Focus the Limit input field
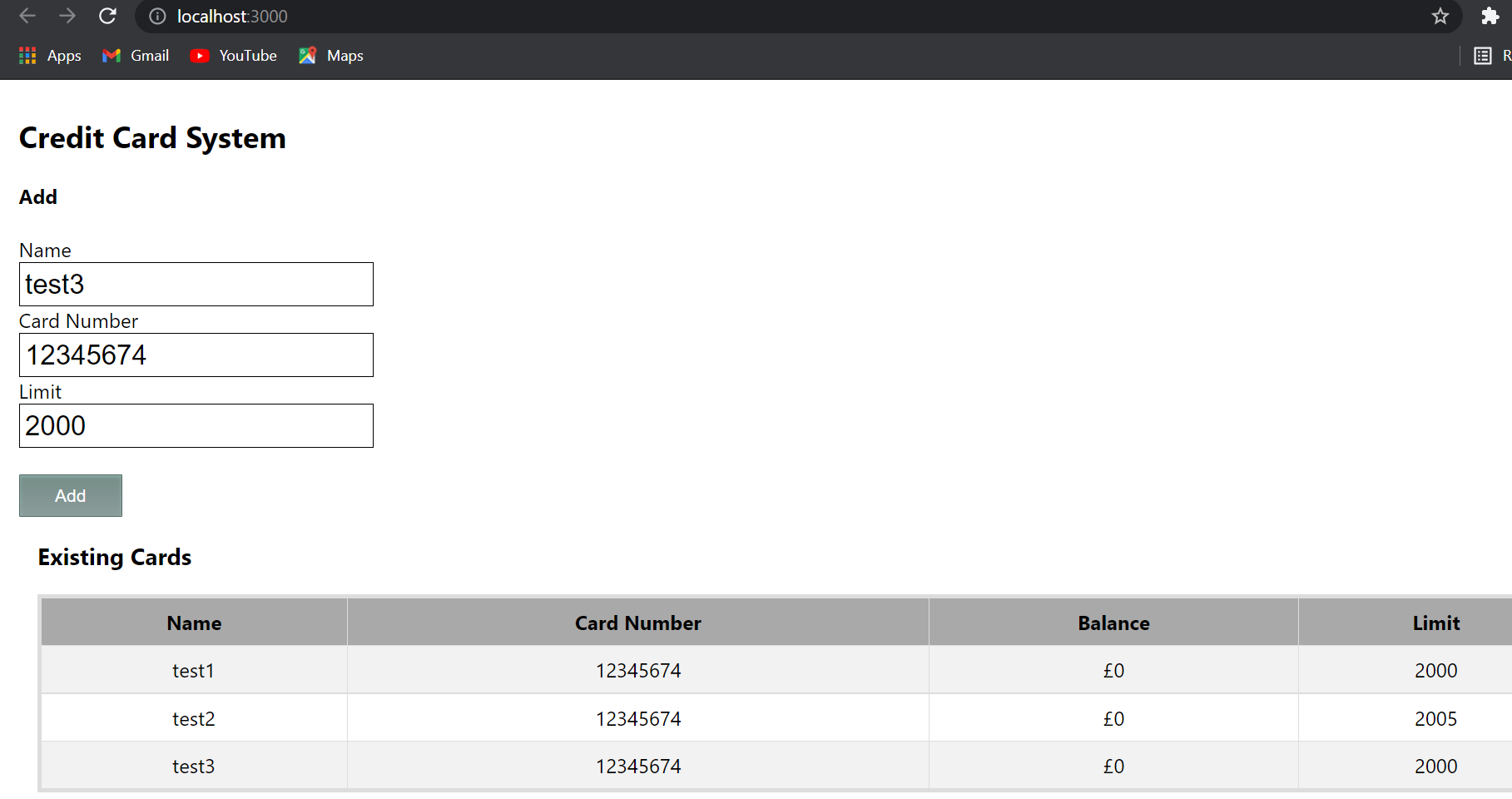This screenshot has width=1512, height=799. [x=196, y=426]
